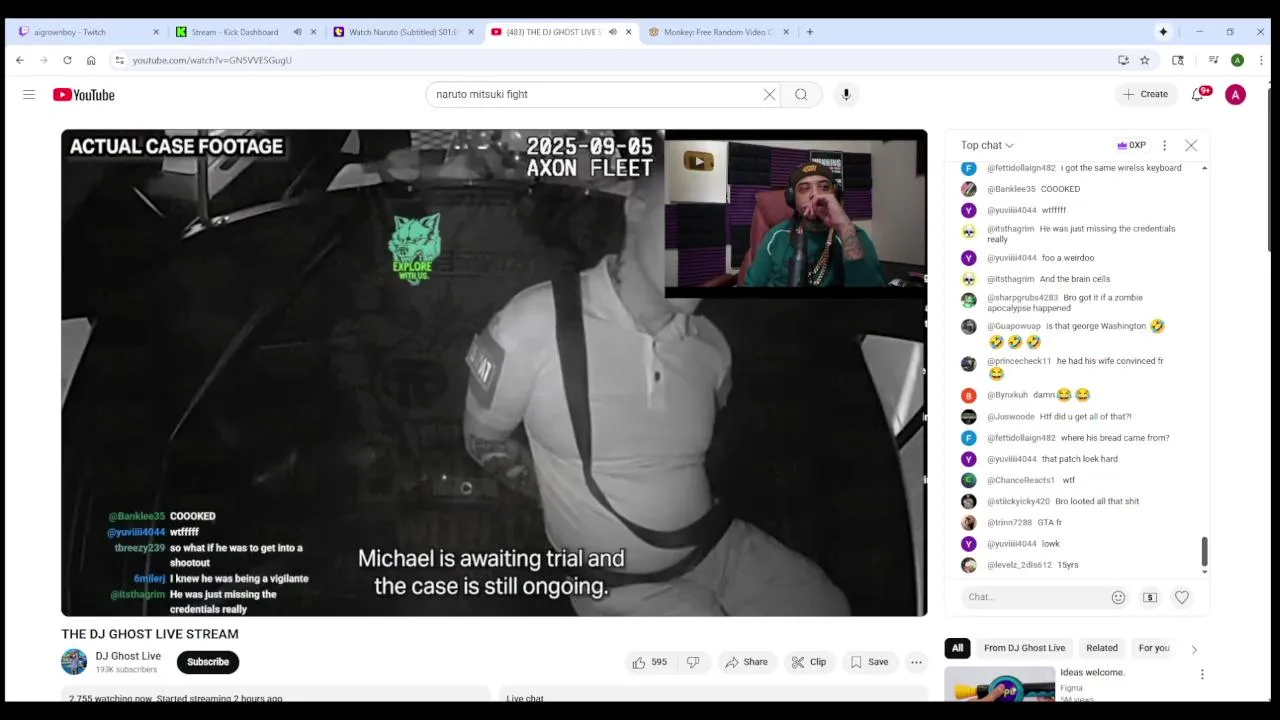This screenshot has height=720, width=1280.
Task: Select the All suggestions chip
Action: (x=957, y=648)
